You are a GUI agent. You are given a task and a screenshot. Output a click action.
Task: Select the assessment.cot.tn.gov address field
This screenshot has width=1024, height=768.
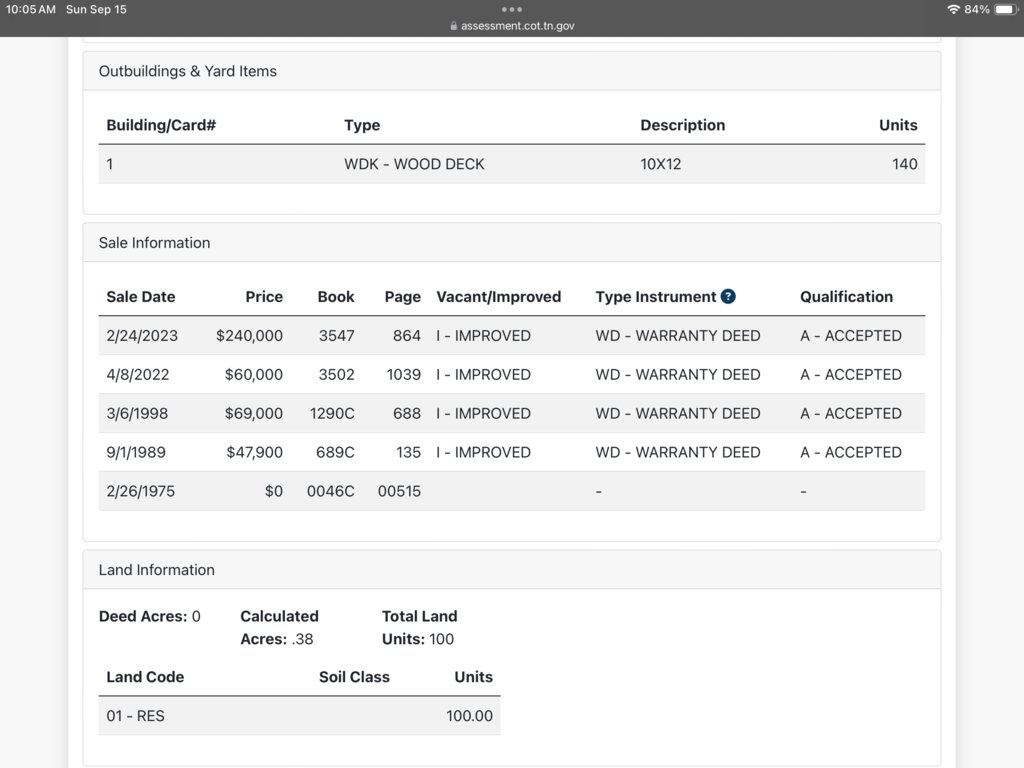coord(512,26)
